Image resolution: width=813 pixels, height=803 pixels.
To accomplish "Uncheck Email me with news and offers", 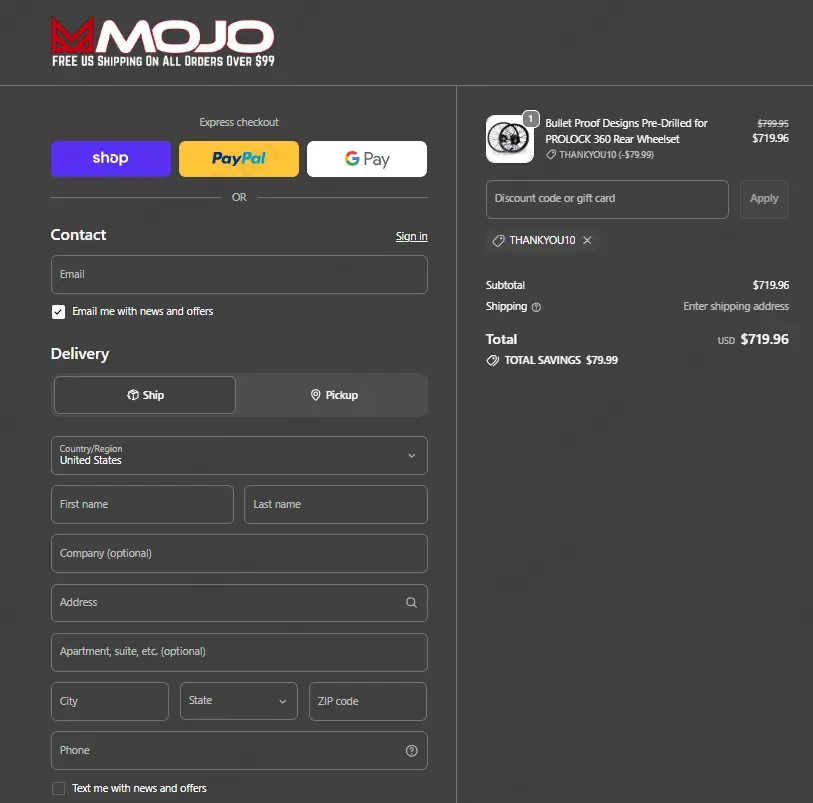I will (59, 312).
